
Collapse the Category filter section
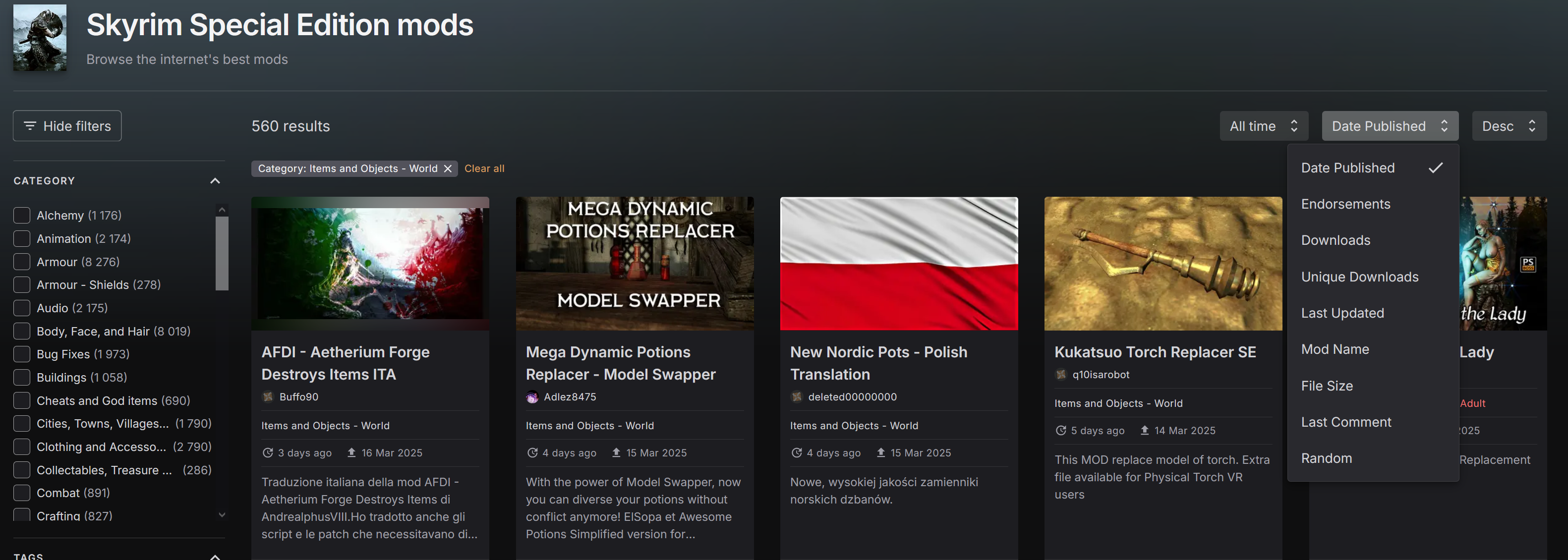(215, 181)
